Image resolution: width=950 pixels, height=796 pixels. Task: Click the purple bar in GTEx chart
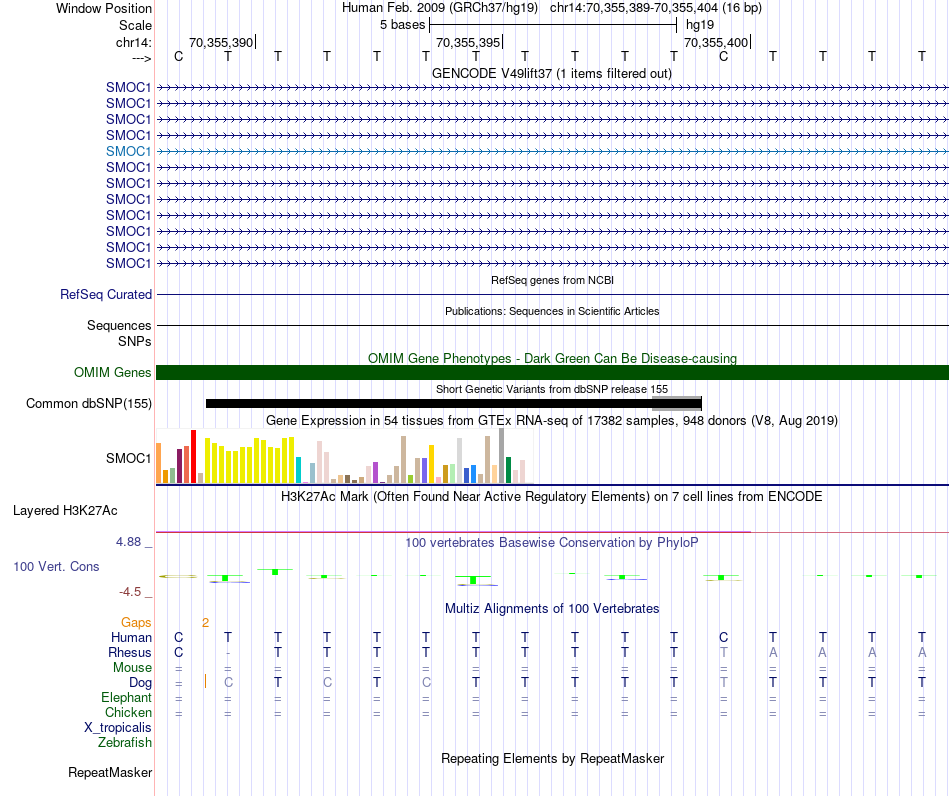tap(375, 473)
